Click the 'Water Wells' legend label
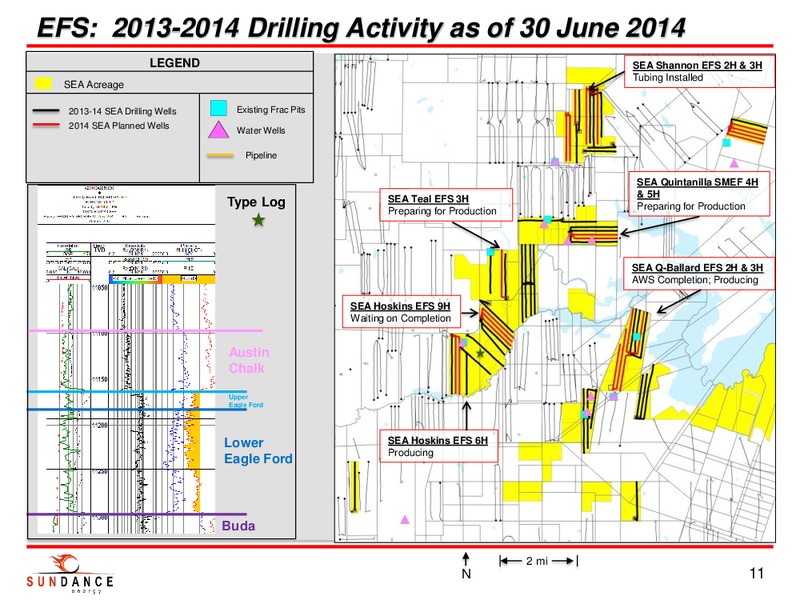800x600 pixels. [x=261, y=131]
